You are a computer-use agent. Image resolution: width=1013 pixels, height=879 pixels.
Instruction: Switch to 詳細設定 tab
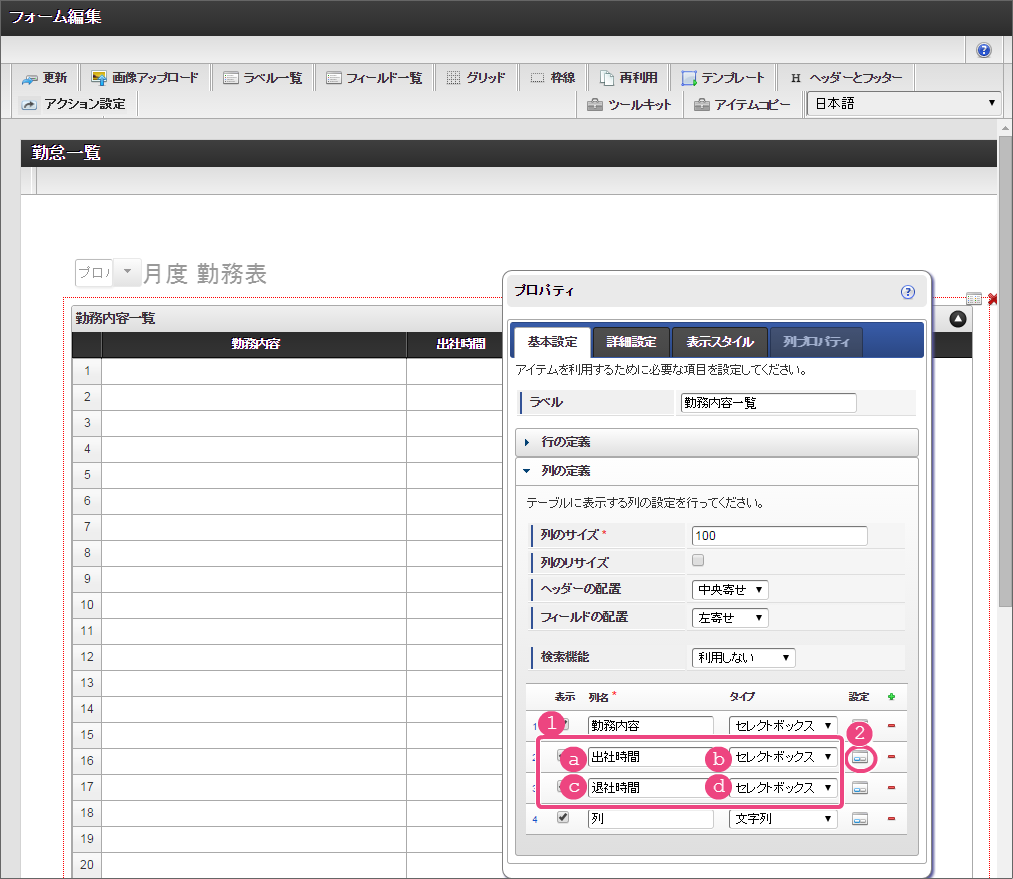coord(631,342)
